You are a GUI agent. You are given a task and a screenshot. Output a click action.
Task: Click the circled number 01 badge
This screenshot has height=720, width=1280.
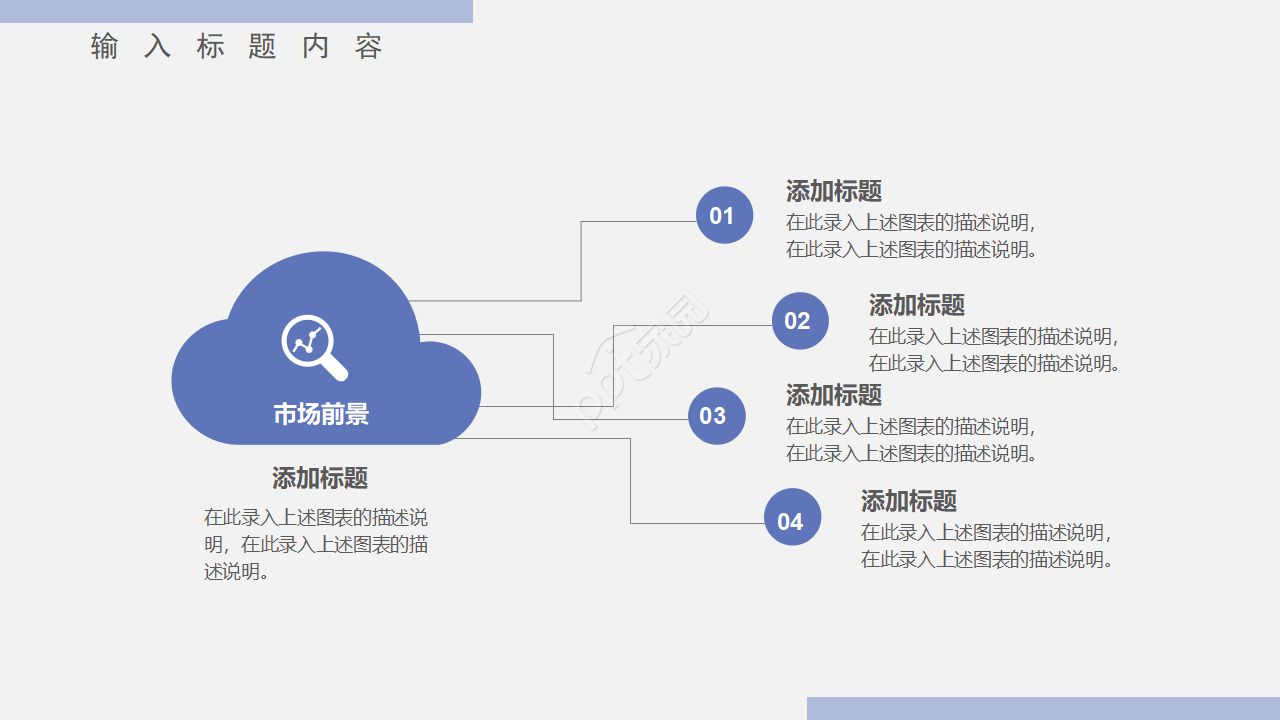[x=724, y=215]
